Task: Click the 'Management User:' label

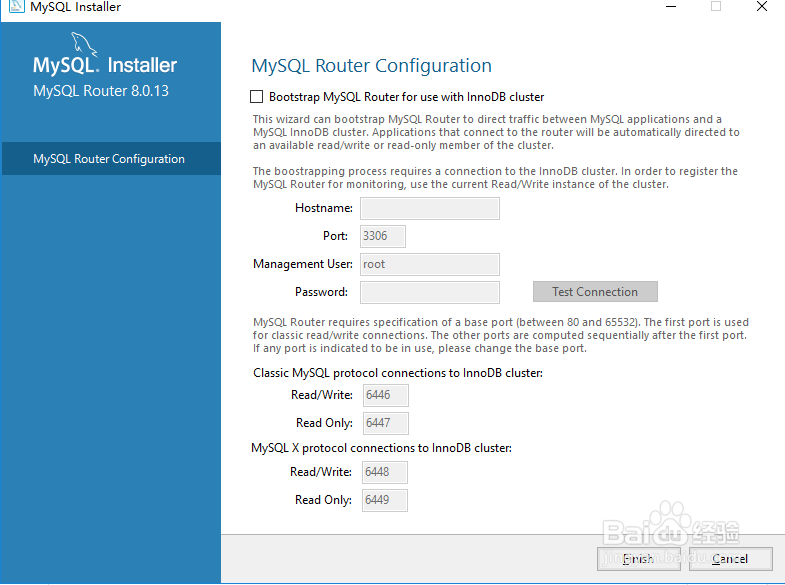Action: (x=303, y=264)
